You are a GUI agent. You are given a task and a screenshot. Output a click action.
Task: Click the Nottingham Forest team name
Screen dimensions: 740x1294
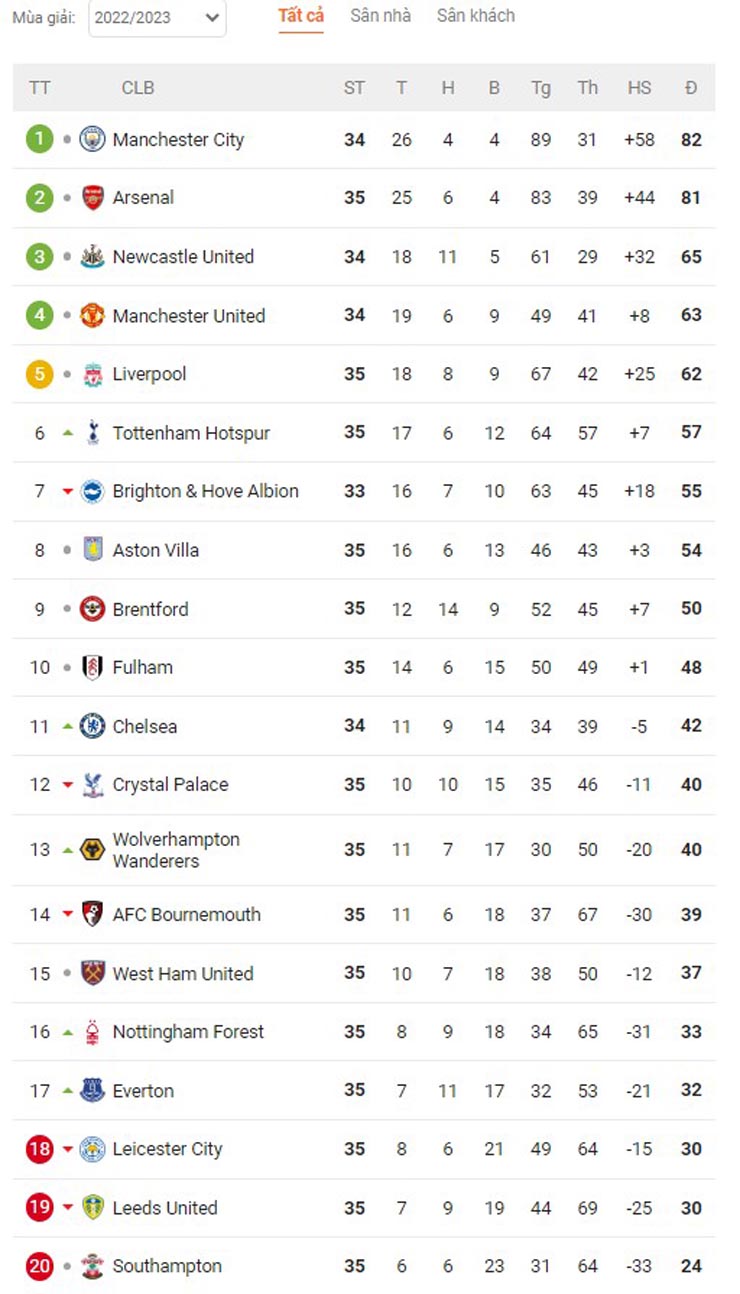coord(188,1031)
